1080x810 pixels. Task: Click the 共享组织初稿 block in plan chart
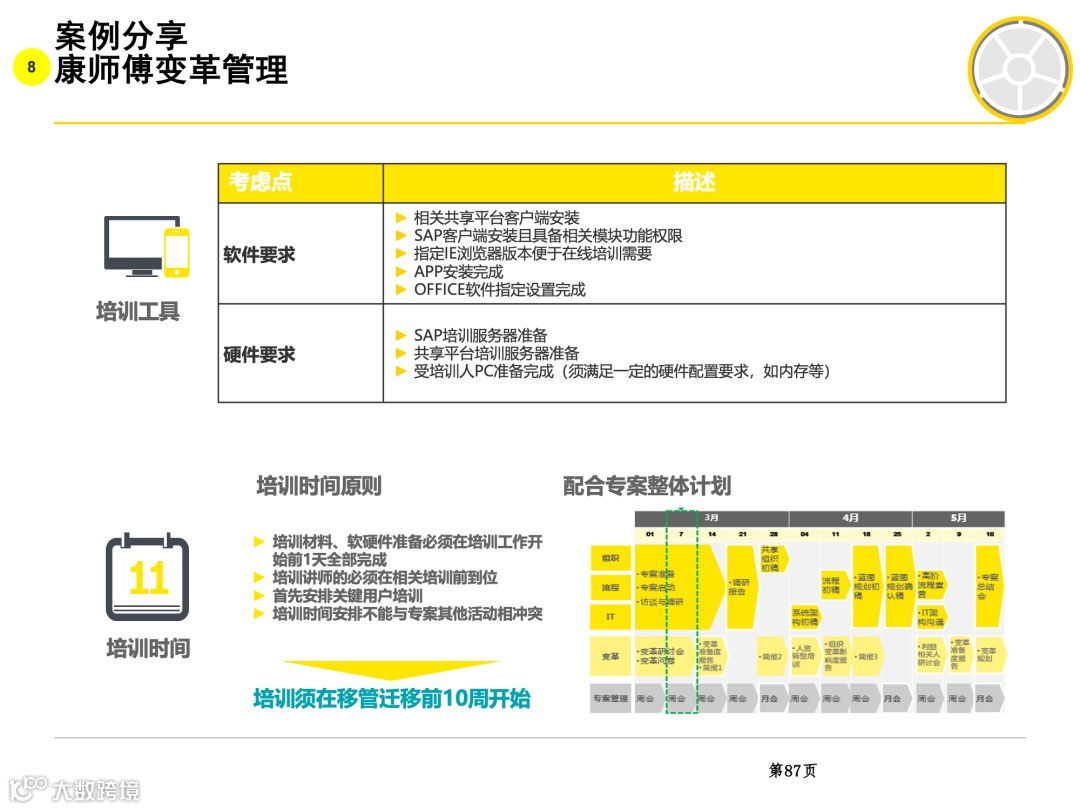773,559
